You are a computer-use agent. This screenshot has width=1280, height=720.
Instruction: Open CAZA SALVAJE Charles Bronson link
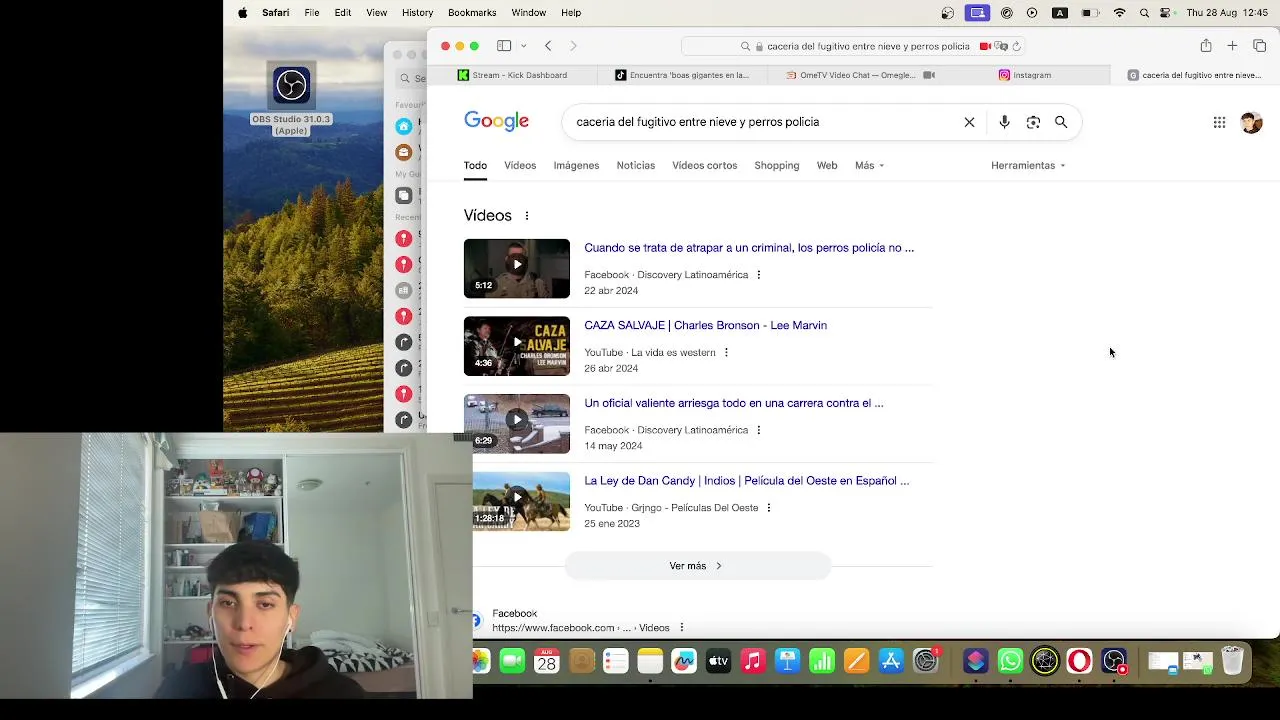[x=705, y=326]
